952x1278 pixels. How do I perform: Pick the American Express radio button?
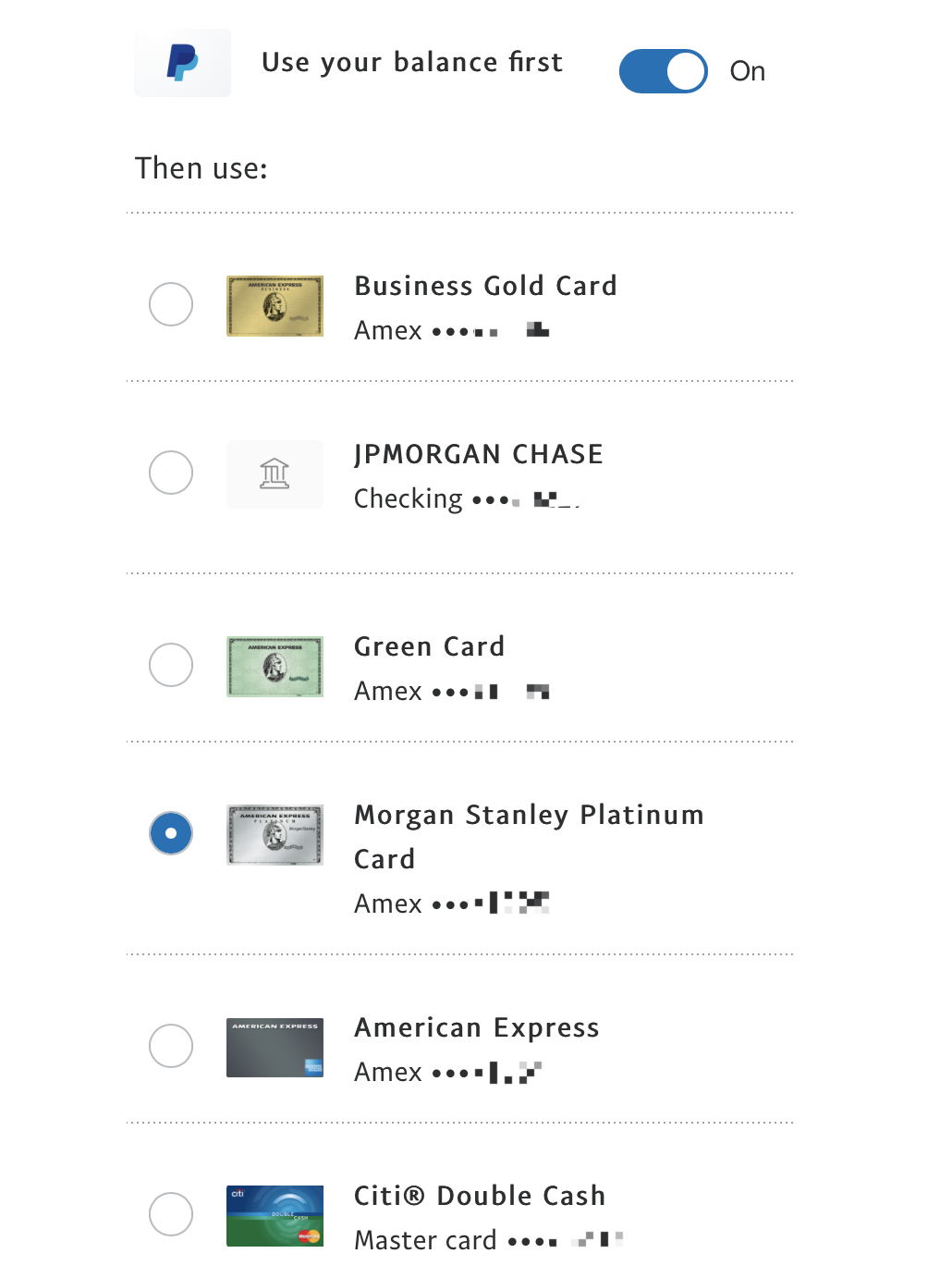click(x=171, y=1046)
